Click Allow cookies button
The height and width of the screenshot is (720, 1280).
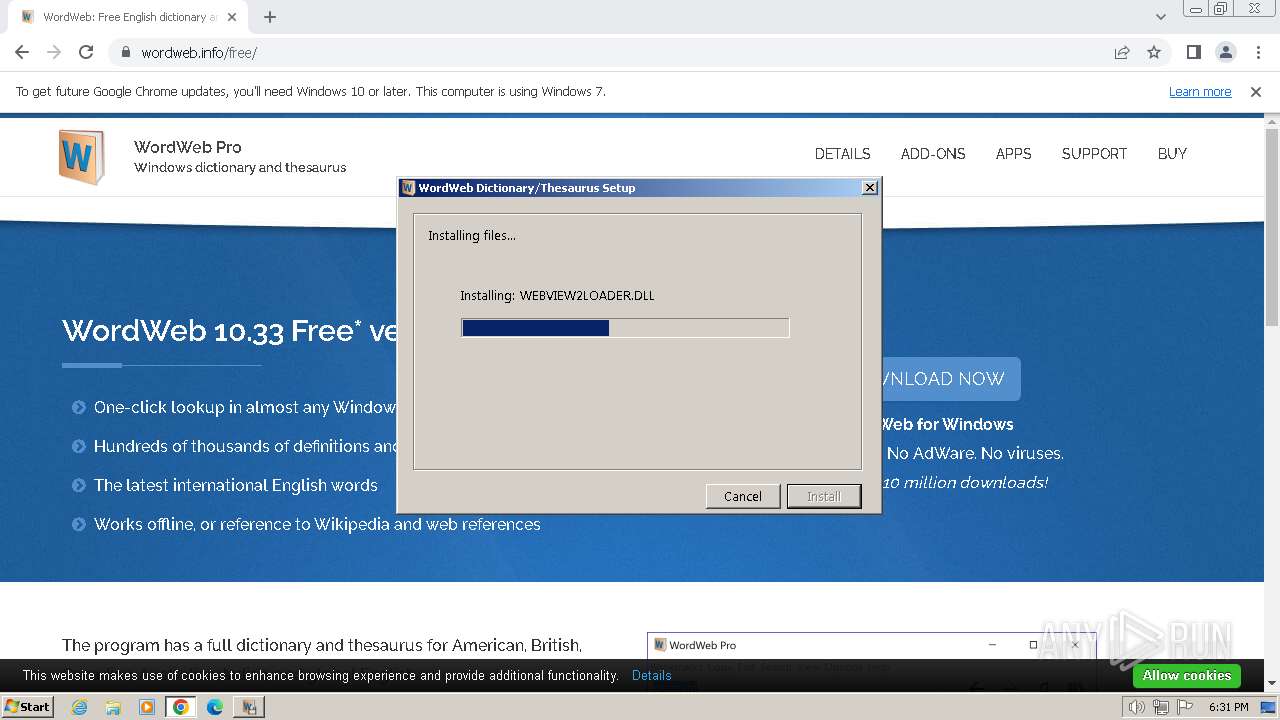click(1186, 676)
